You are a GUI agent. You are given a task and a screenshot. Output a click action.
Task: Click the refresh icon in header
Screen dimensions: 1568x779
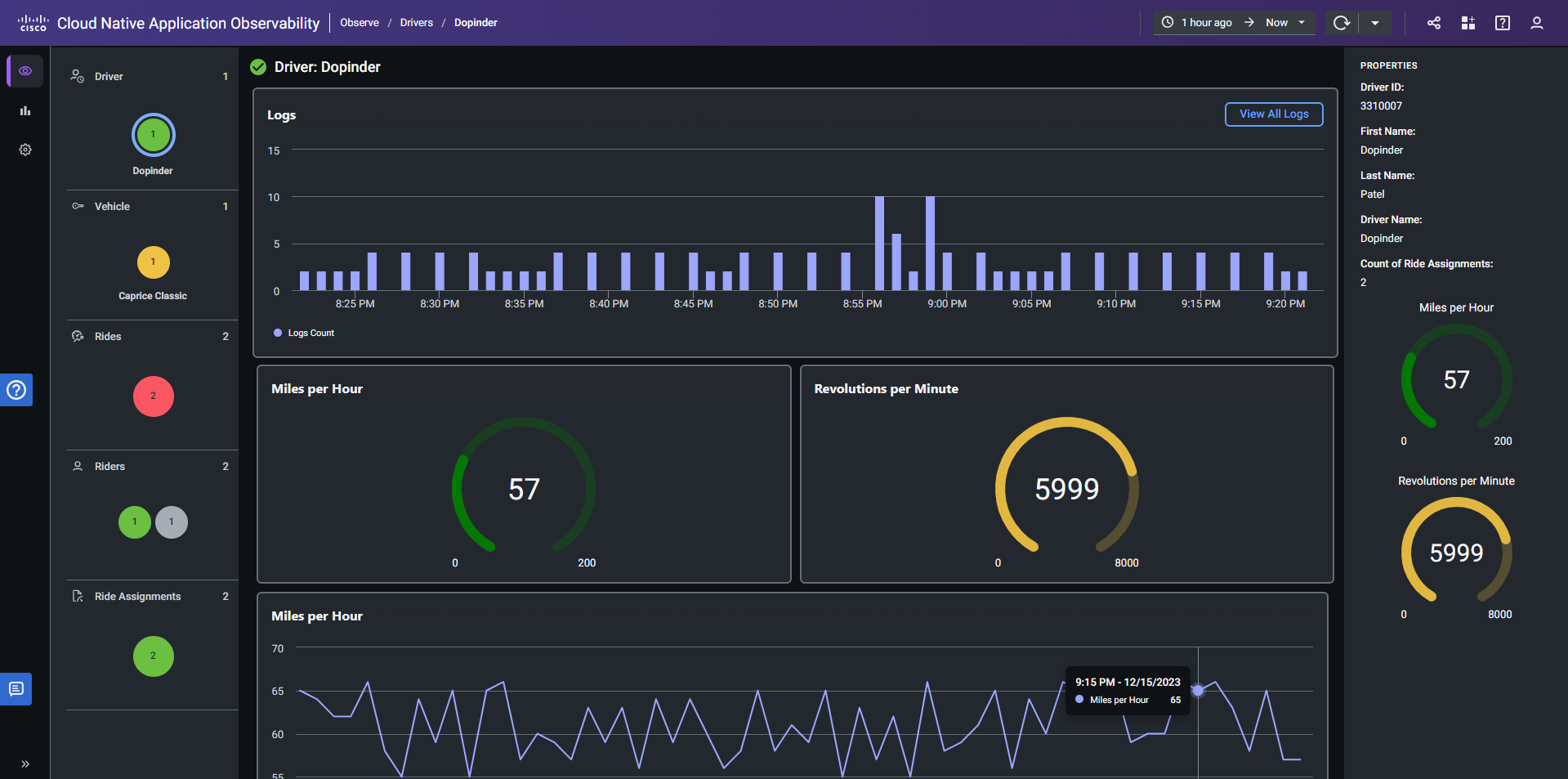[1341, 23]
